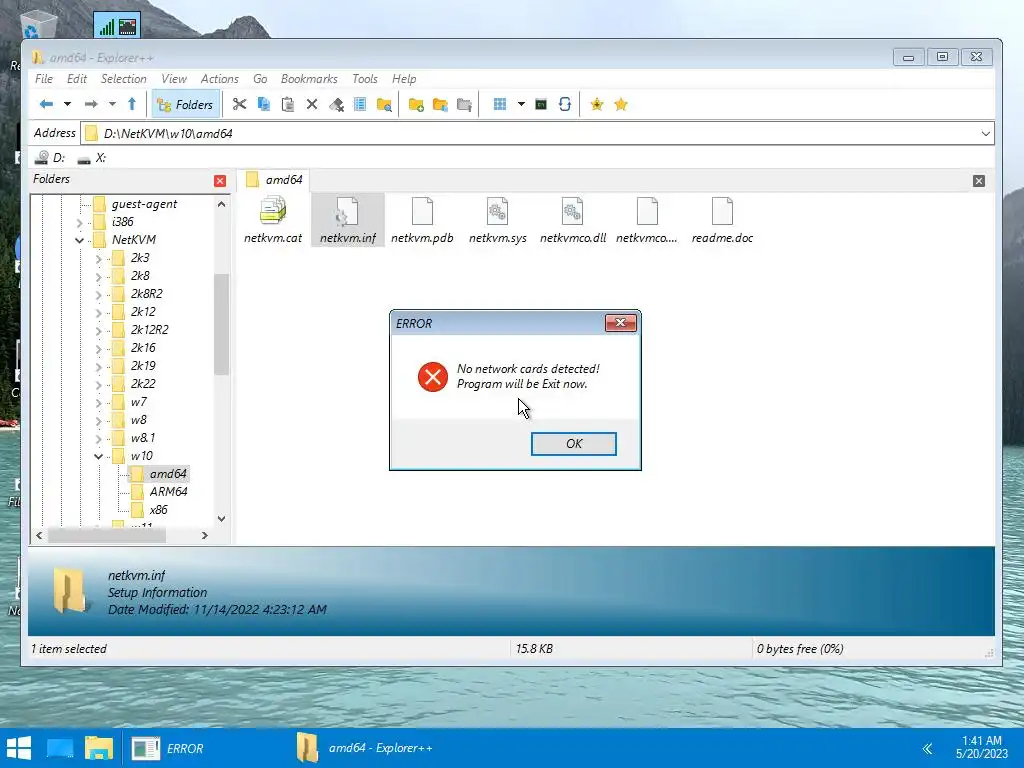Image resolution: width=1024 pixels, height=768 pixels.
Task: Collapse the w10 tree node
Action: click(x=99, y=456)
